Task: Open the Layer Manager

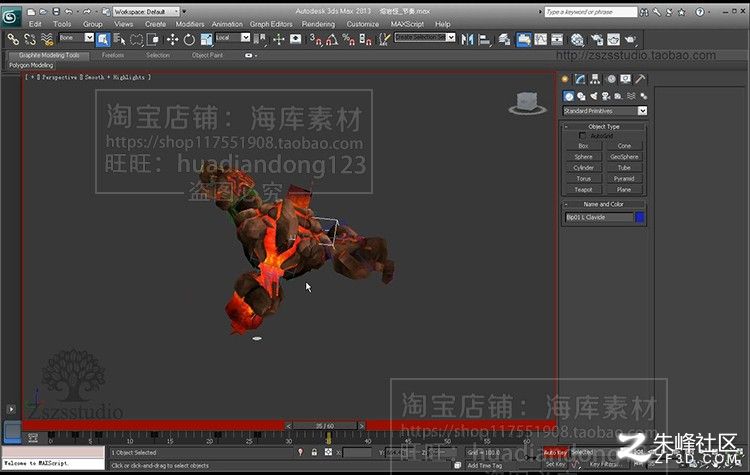Action: 504,39
